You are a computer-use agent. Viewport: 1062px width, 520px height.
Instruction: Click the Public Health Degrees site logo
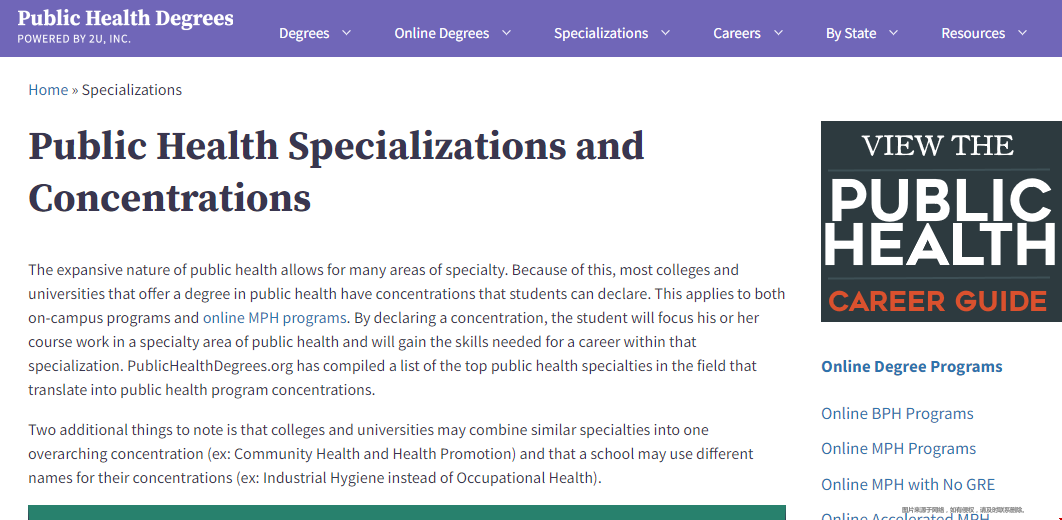125,27
